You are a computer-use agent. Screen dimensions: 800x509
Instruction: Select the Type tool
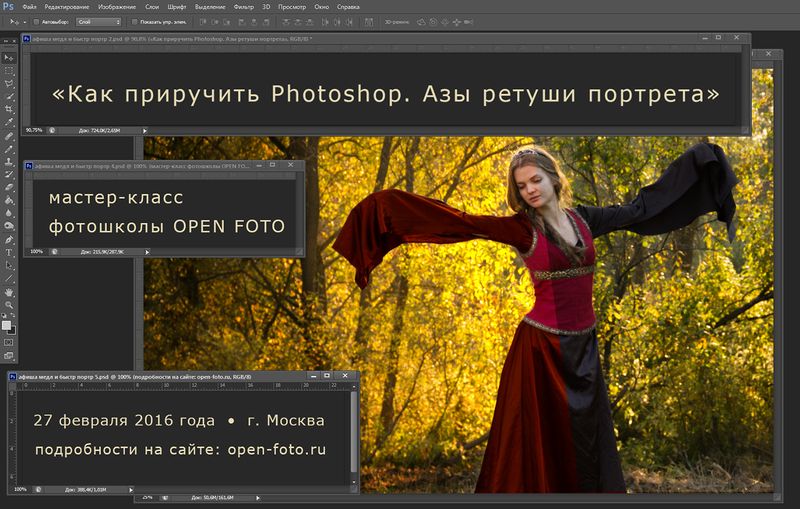coord(9,252)
